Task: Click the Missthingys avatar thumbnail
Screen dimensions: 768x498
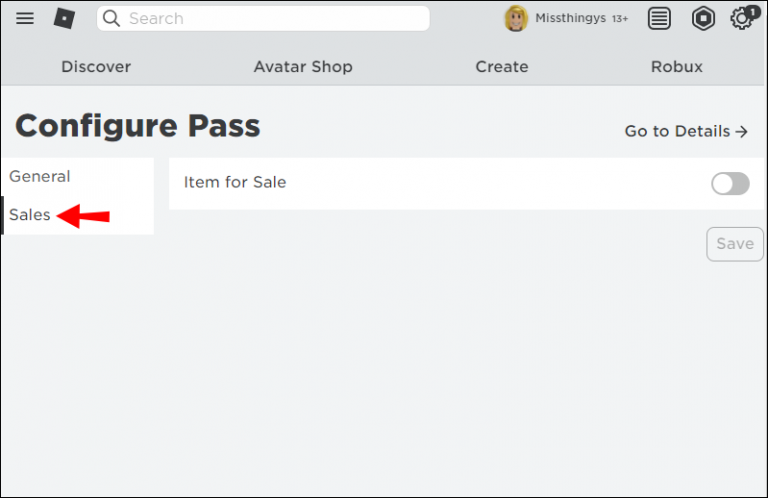Action: click(516, 18)
